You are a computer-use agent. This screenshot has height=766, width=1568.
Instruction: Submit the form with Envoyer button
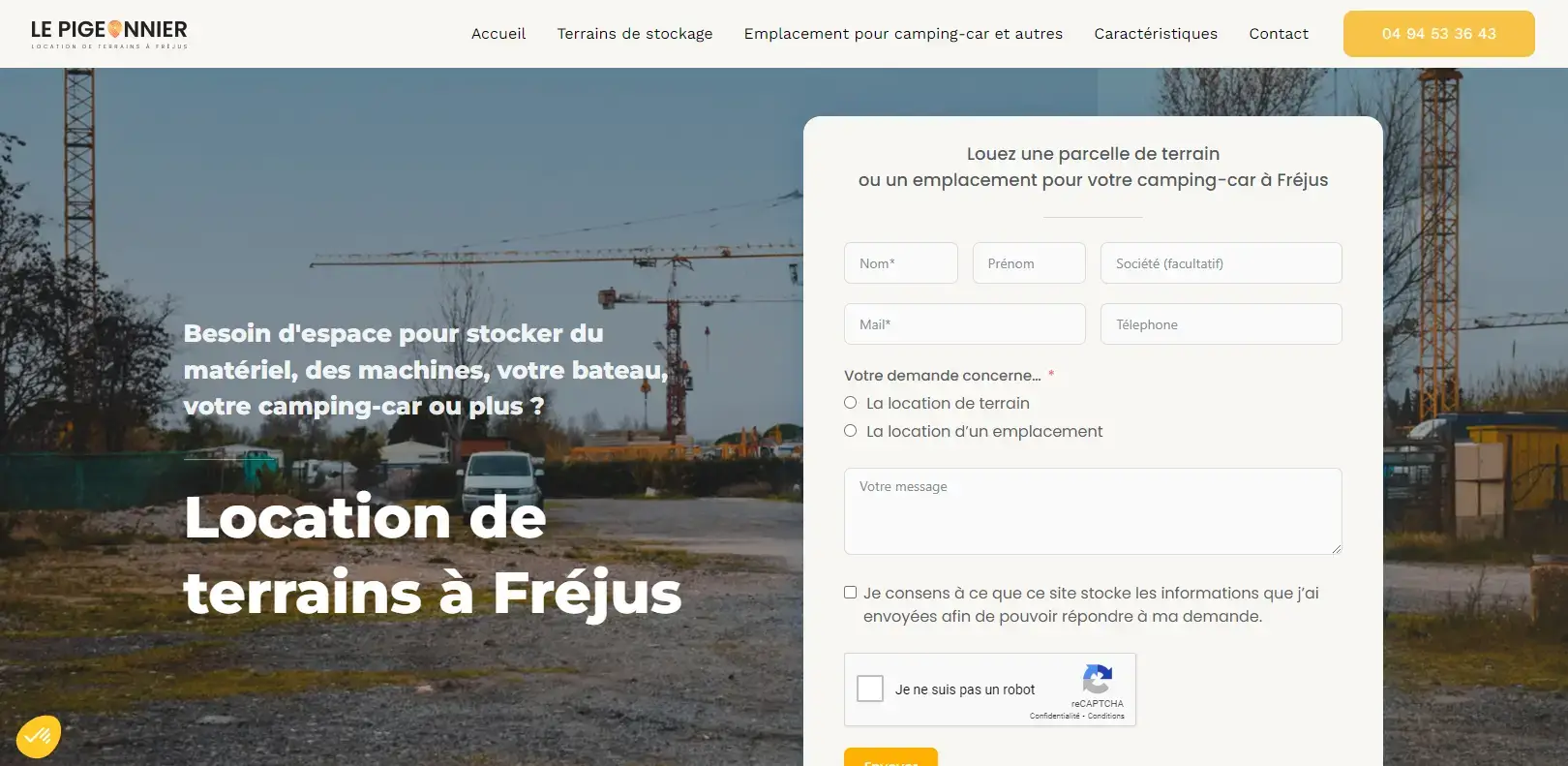coord(890,757)
